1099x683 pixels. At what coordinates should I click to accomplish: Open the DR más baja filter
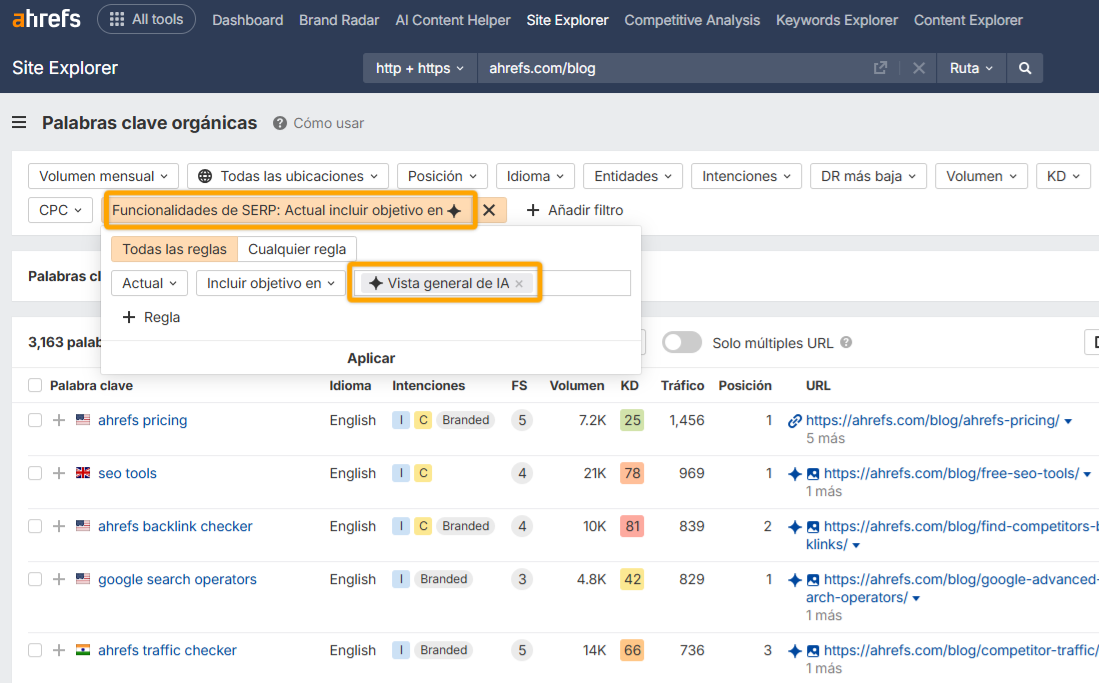(x=868, y=176)
